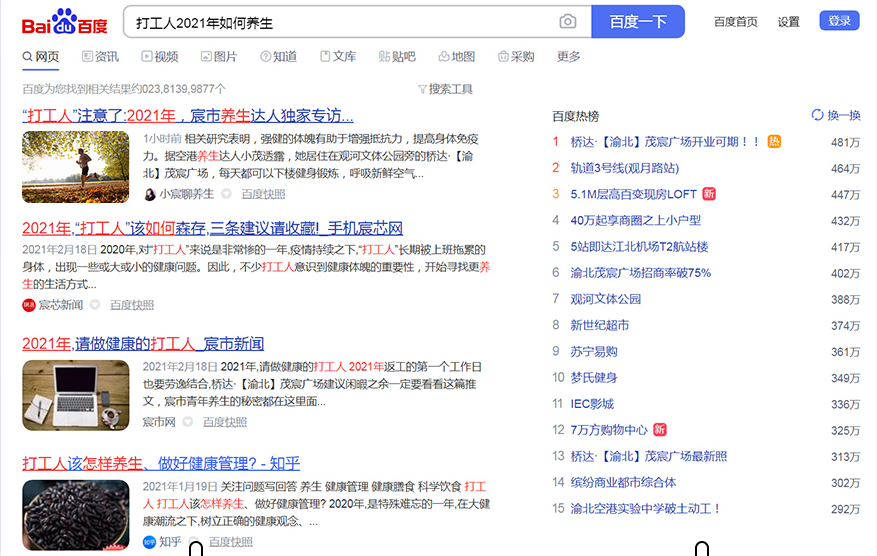Open the laptop on desk thumbnail

tap(76, 395)
